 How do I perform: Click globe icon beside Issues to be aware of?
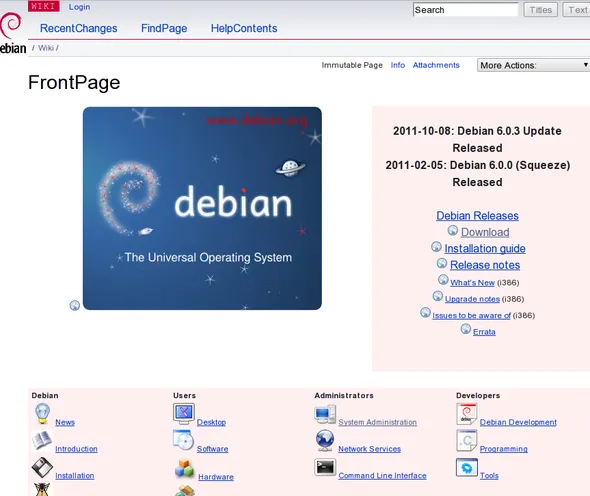(x=425, y=312)
